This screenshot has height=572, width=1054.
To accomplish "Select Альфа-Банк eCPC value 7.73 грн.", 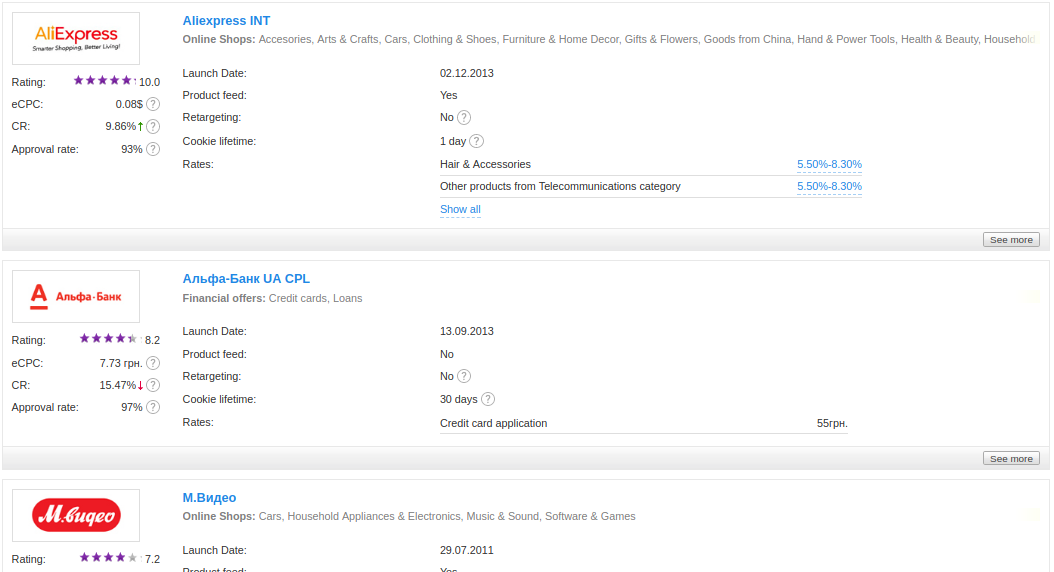I will pos(121,363).
